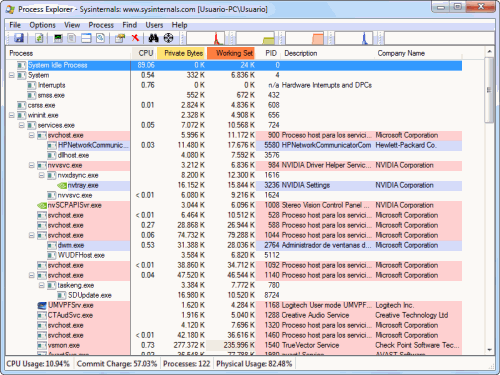
Task: Sort by the PID column header
Action: pyautogui.click(x=269, y=53)
